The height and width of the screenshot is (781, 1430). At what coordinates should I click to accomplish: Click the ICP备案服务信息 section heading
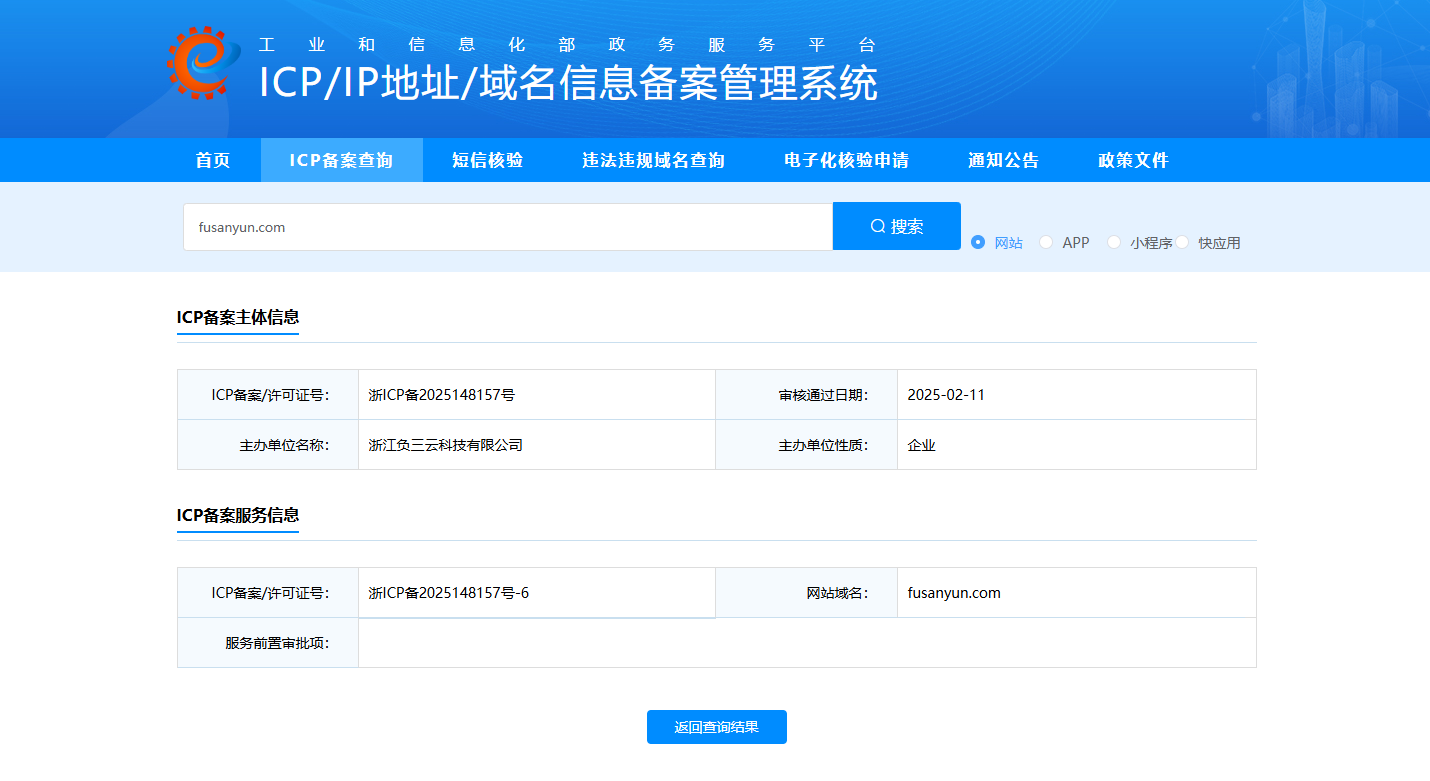click(238, 515)
